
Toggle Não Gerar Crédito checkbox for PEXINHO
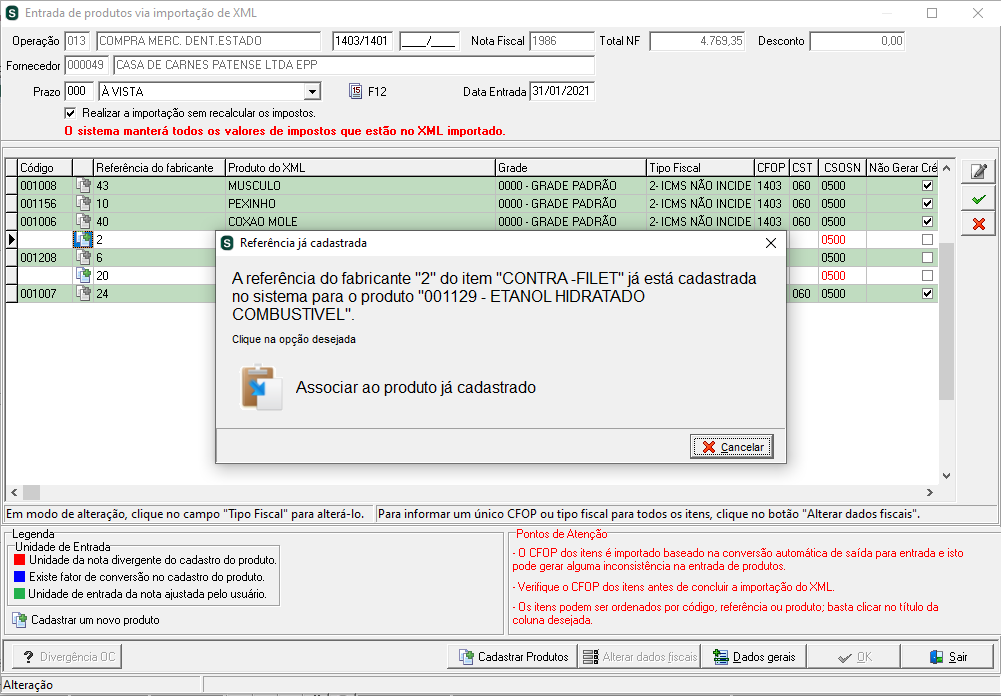coord(928,204)
